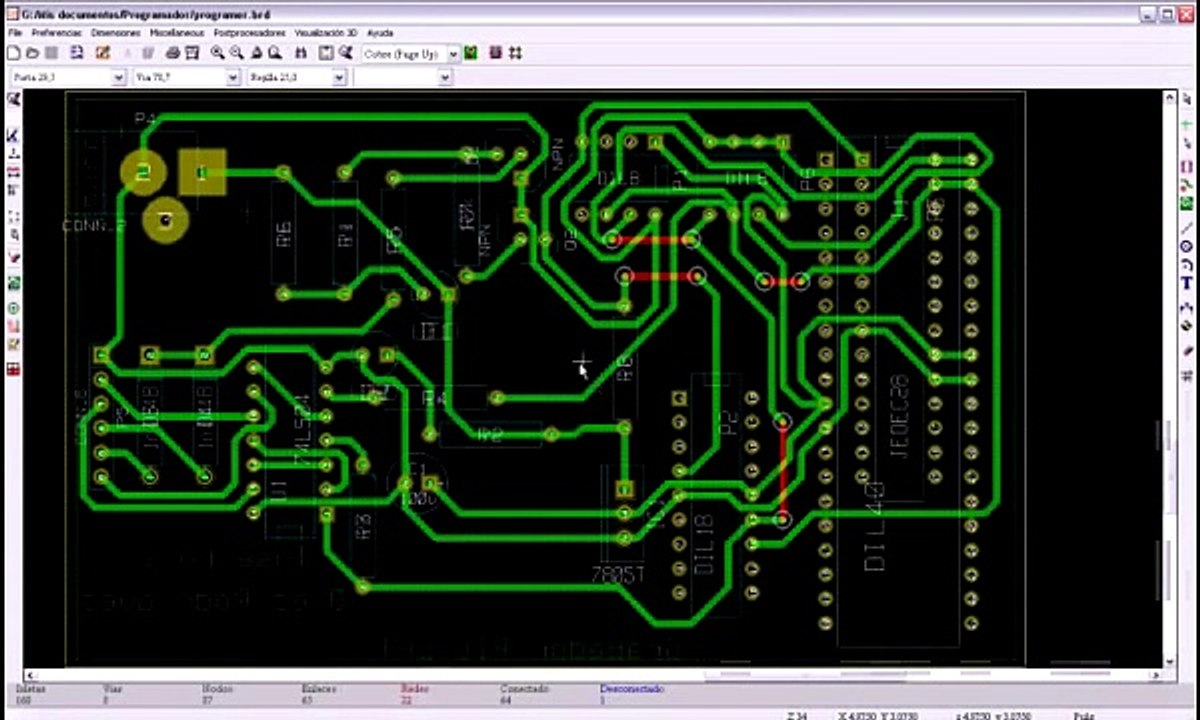The image size is (1200, 720).
Task: Click the Find binoculars icon
Action: 300,52
